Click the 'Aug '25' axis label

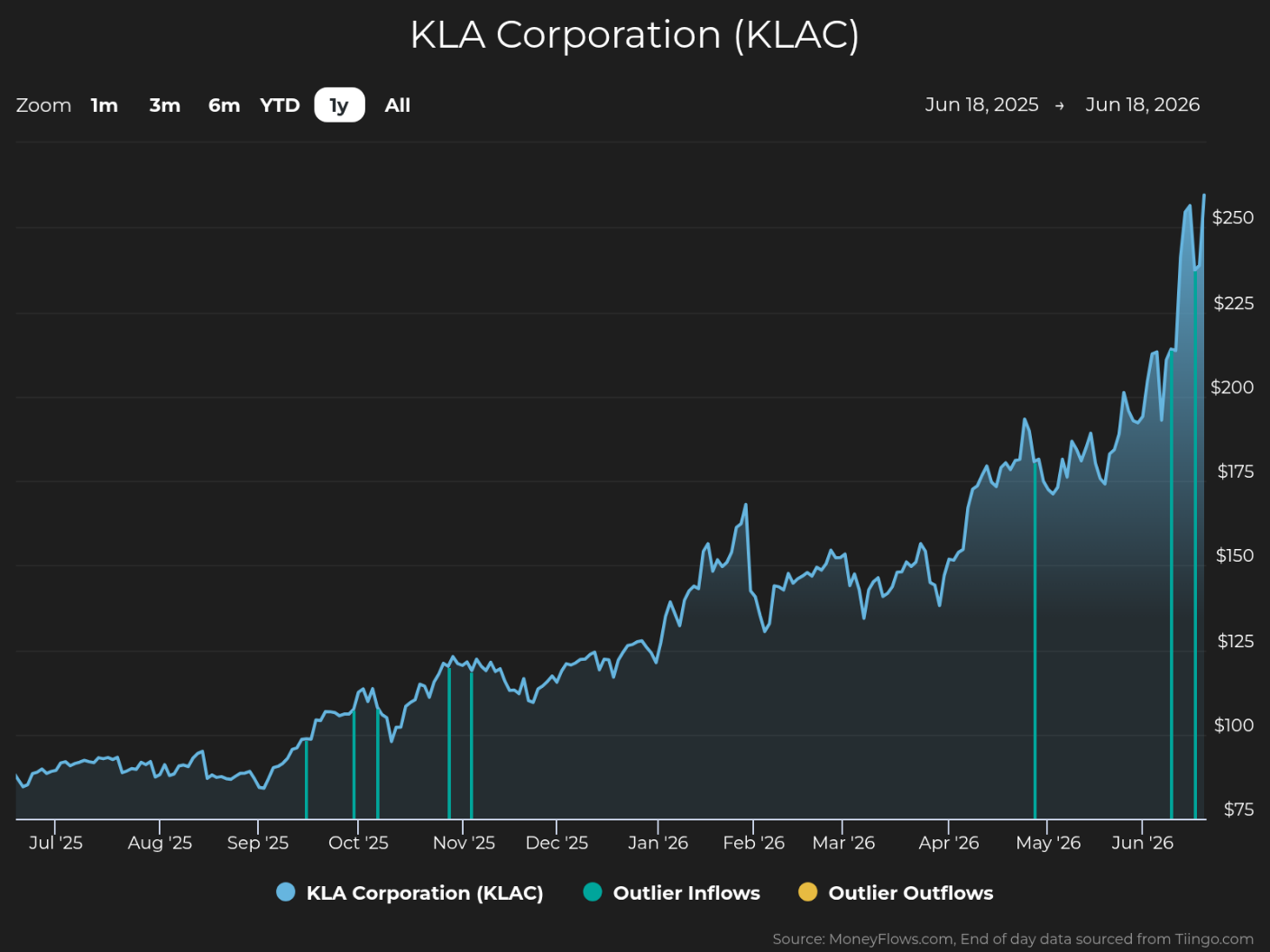coord(160,843)
